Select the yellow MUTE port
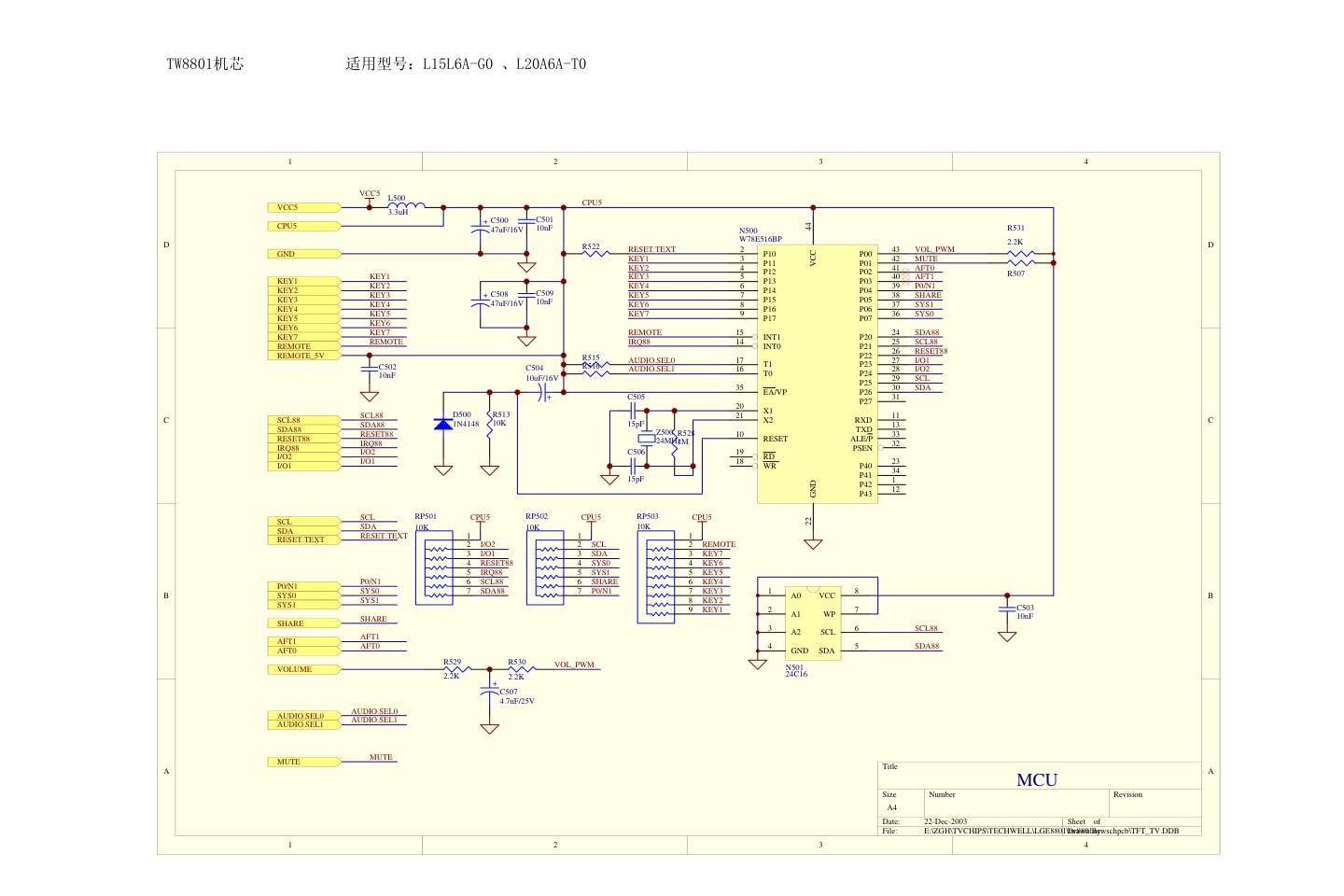Viewport: 1344px width, 896px height. tap(304, 762)
